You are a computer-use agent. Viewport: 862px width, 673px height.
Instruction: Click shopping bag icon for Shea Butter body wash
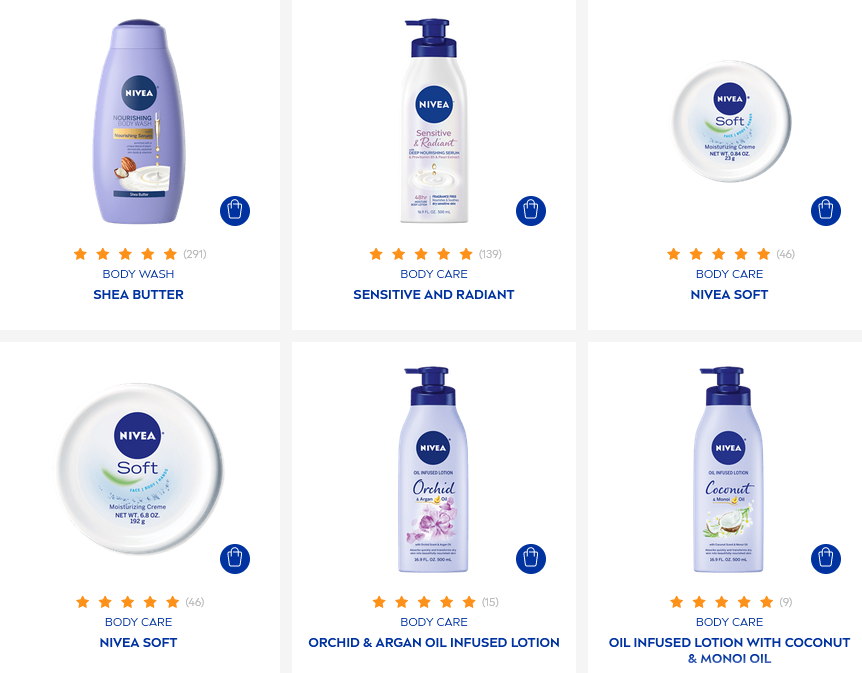pyautogui.click(x=235, y=211)
